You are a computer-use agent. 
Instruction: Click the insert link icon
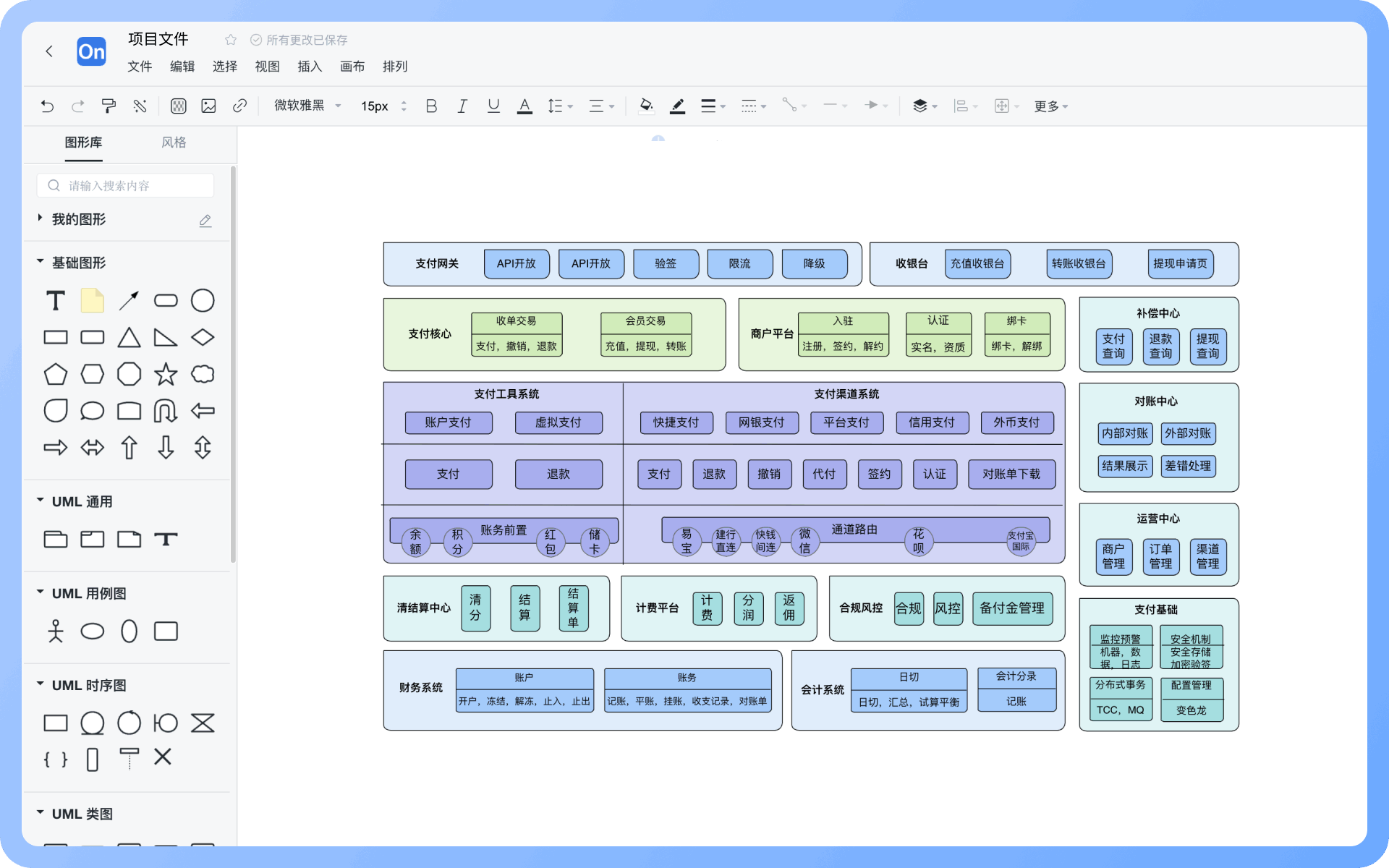(x=239, y=106)
